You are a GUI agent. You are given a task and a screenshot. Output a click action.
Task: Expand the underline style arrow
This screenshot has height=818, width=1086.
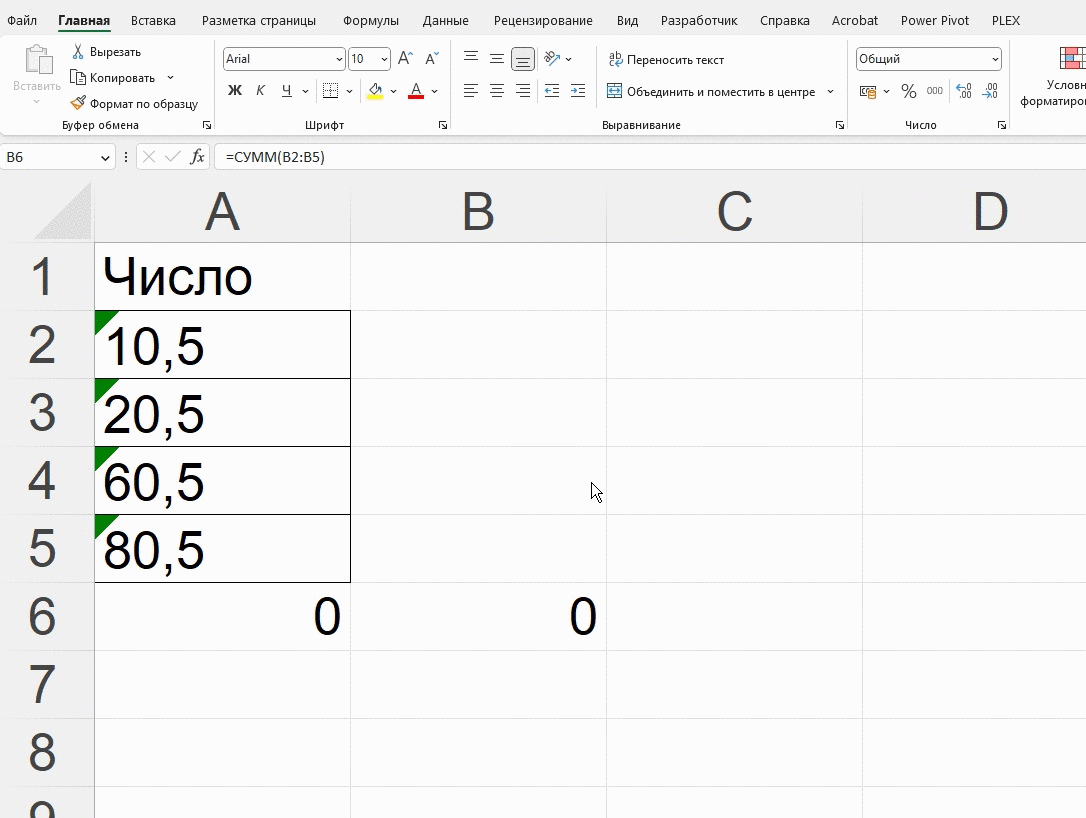coord(305,91)
